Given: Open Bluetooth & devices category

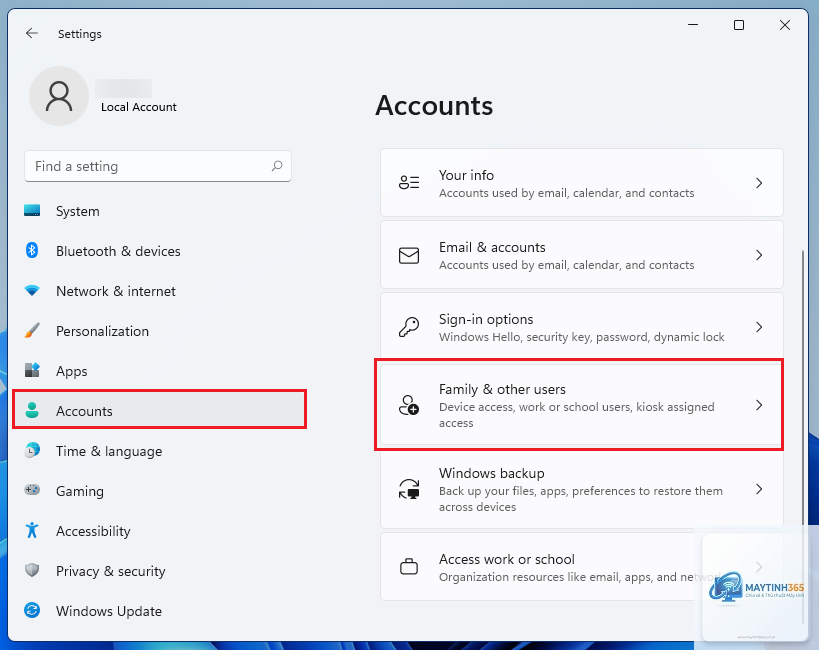Looking at the screenshot, I should [x=118, y=251].
